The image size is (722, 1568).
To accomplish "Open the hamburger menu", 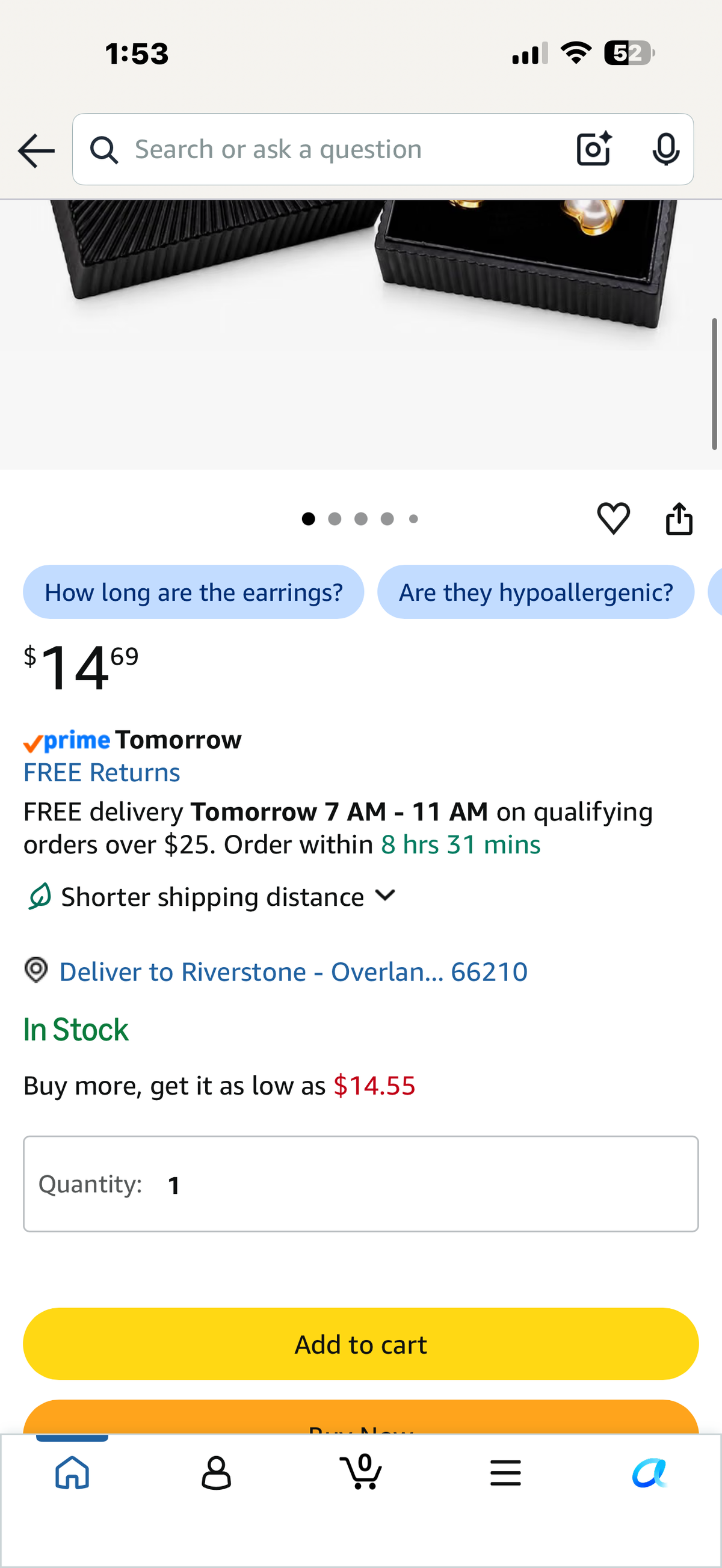I will [x=505, y=1473].
